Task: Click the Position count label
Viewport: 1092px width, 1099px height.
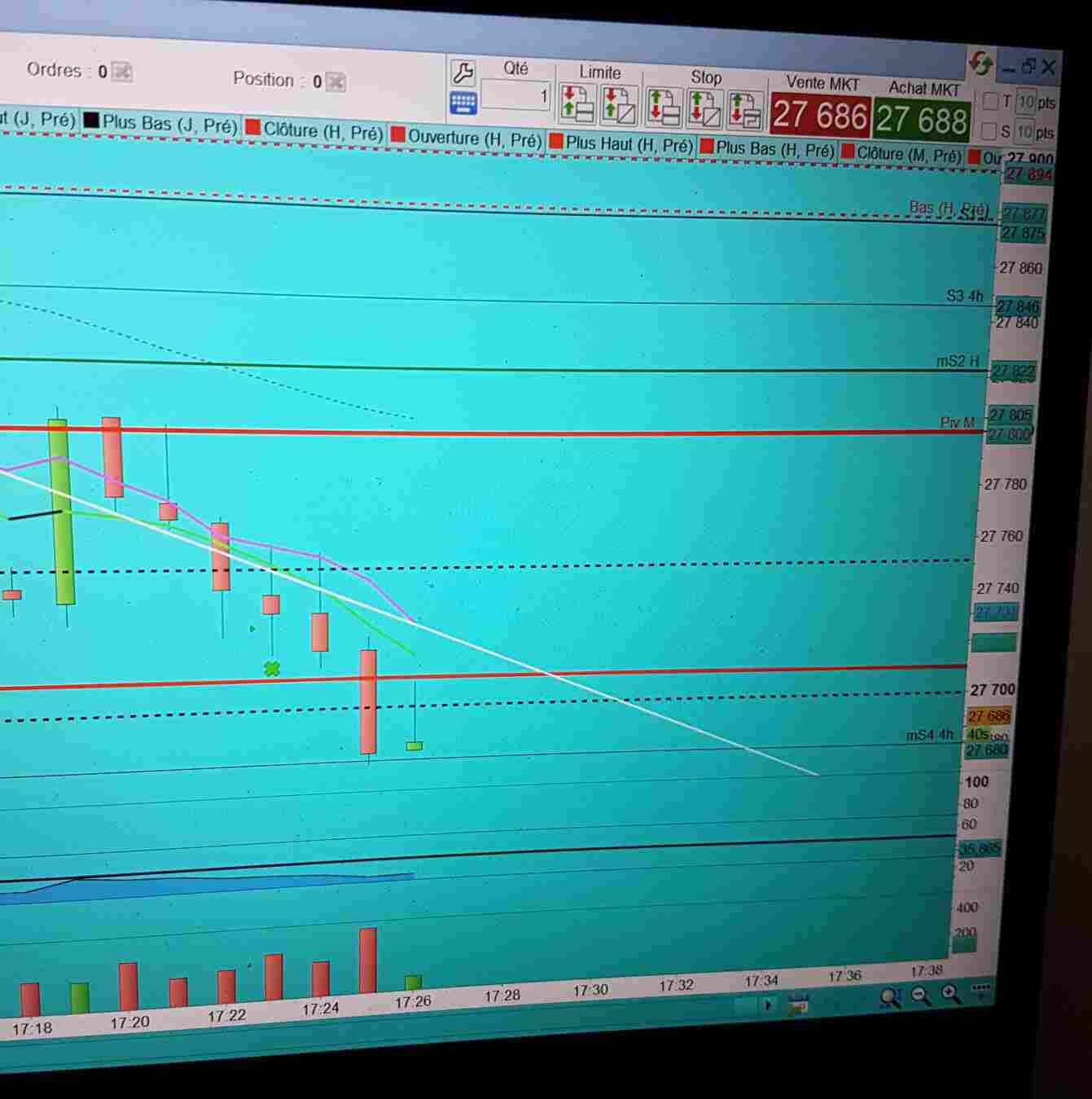Action: [x=278, y=80]
